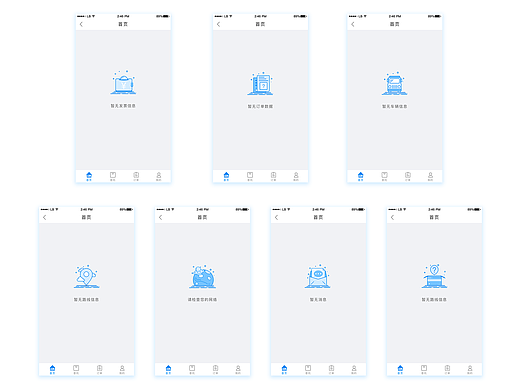
Task: Open the package tab on the briefcase screen
Action: point(113,176)
